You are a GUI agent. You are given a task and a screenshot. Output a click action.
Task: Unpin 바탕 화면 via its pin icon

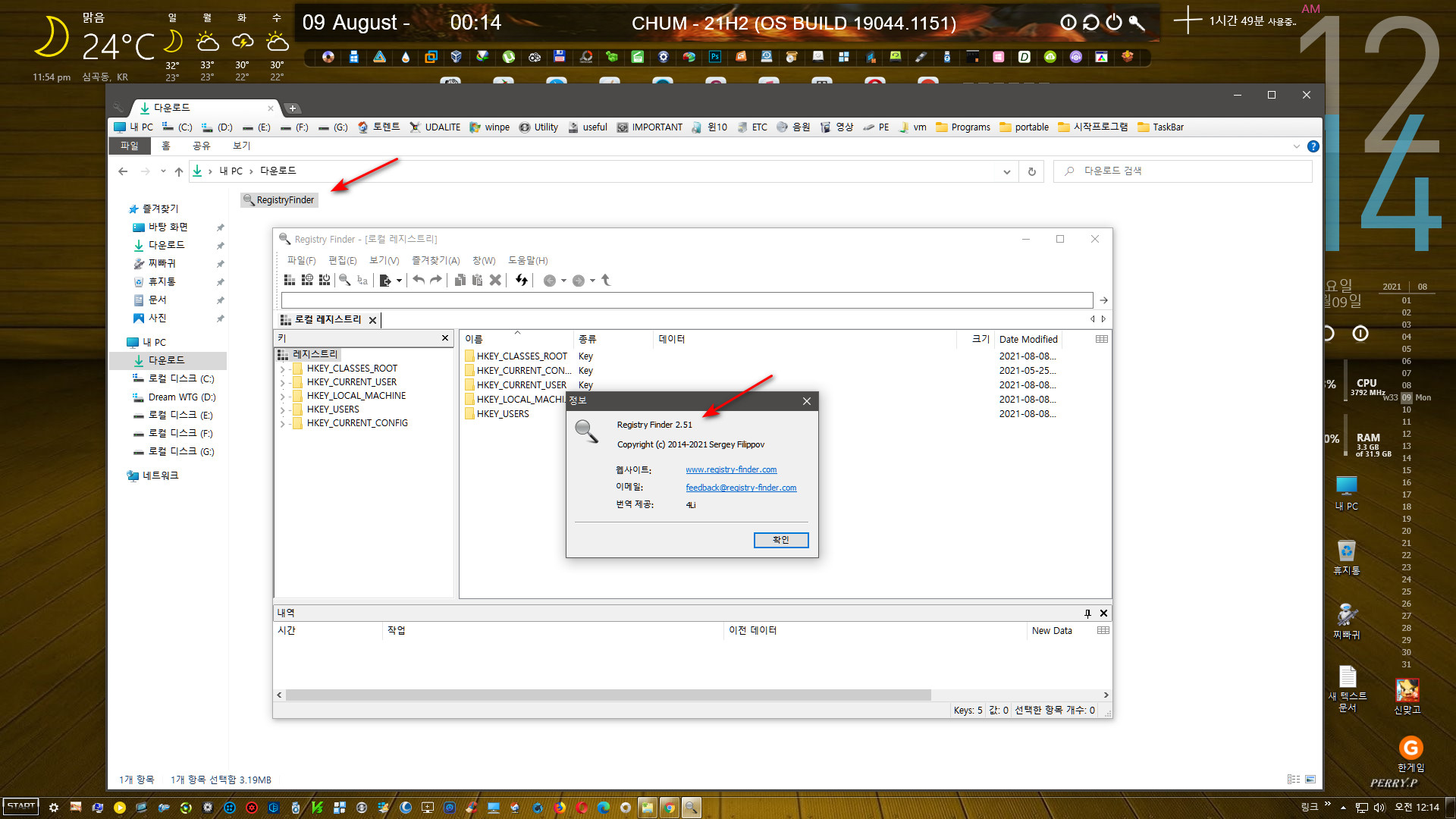(220, 227)
